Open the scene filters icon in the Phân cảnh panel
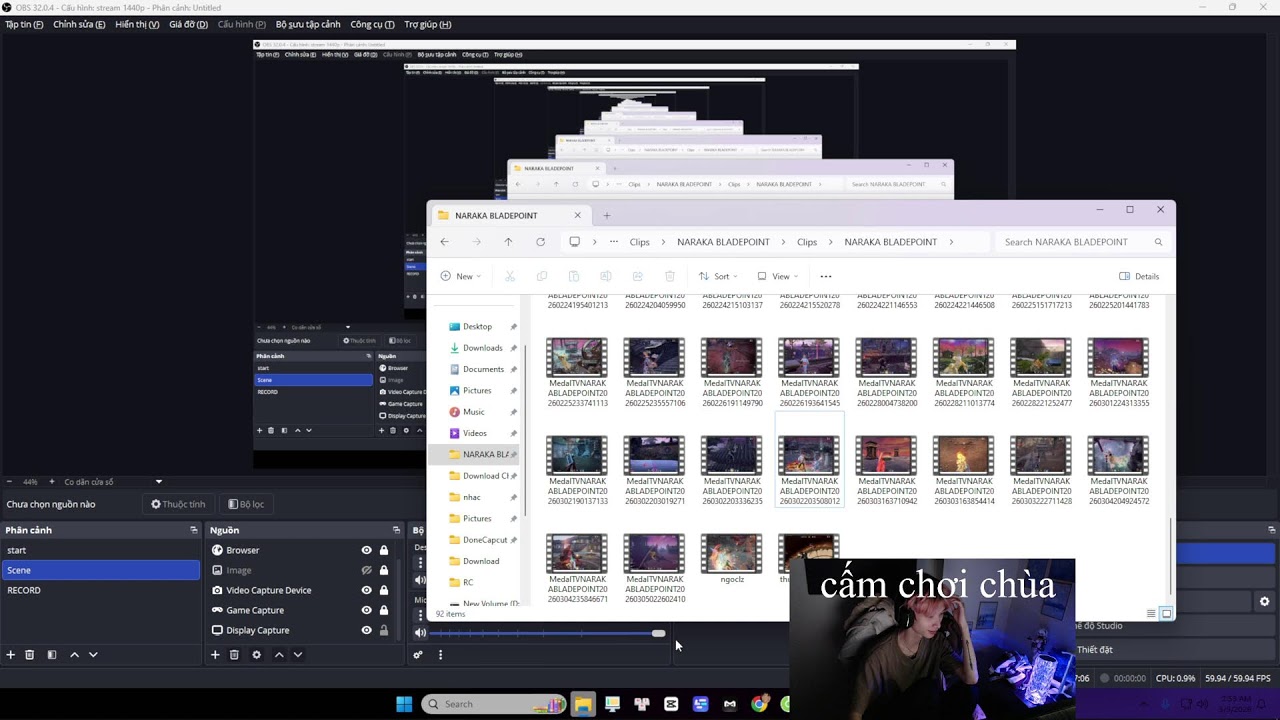The height and width of the screenshot is (720, 1280). click(52, 655)
